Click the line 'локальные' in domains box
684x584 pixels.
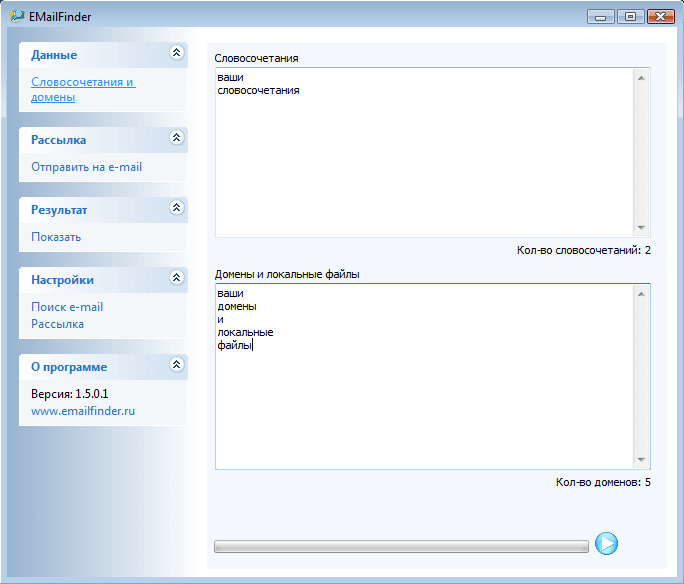coord(245,332)
